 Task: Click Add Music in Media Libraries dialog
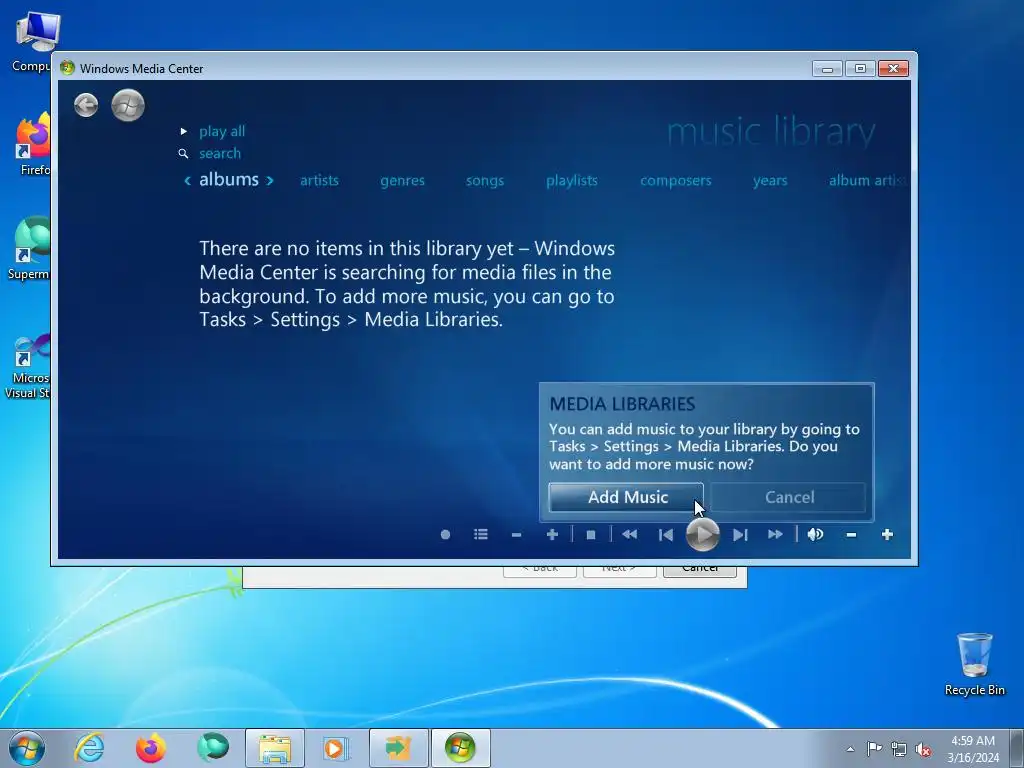click(626, 498)
